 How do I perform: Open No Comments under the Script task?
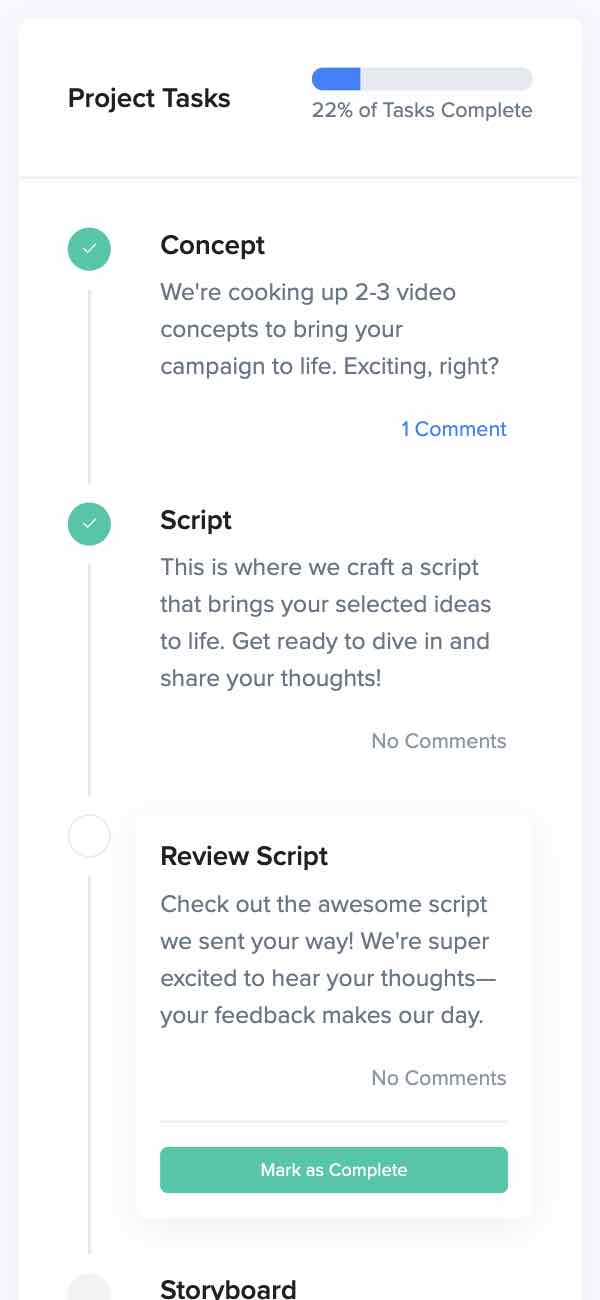coord(439,741)
